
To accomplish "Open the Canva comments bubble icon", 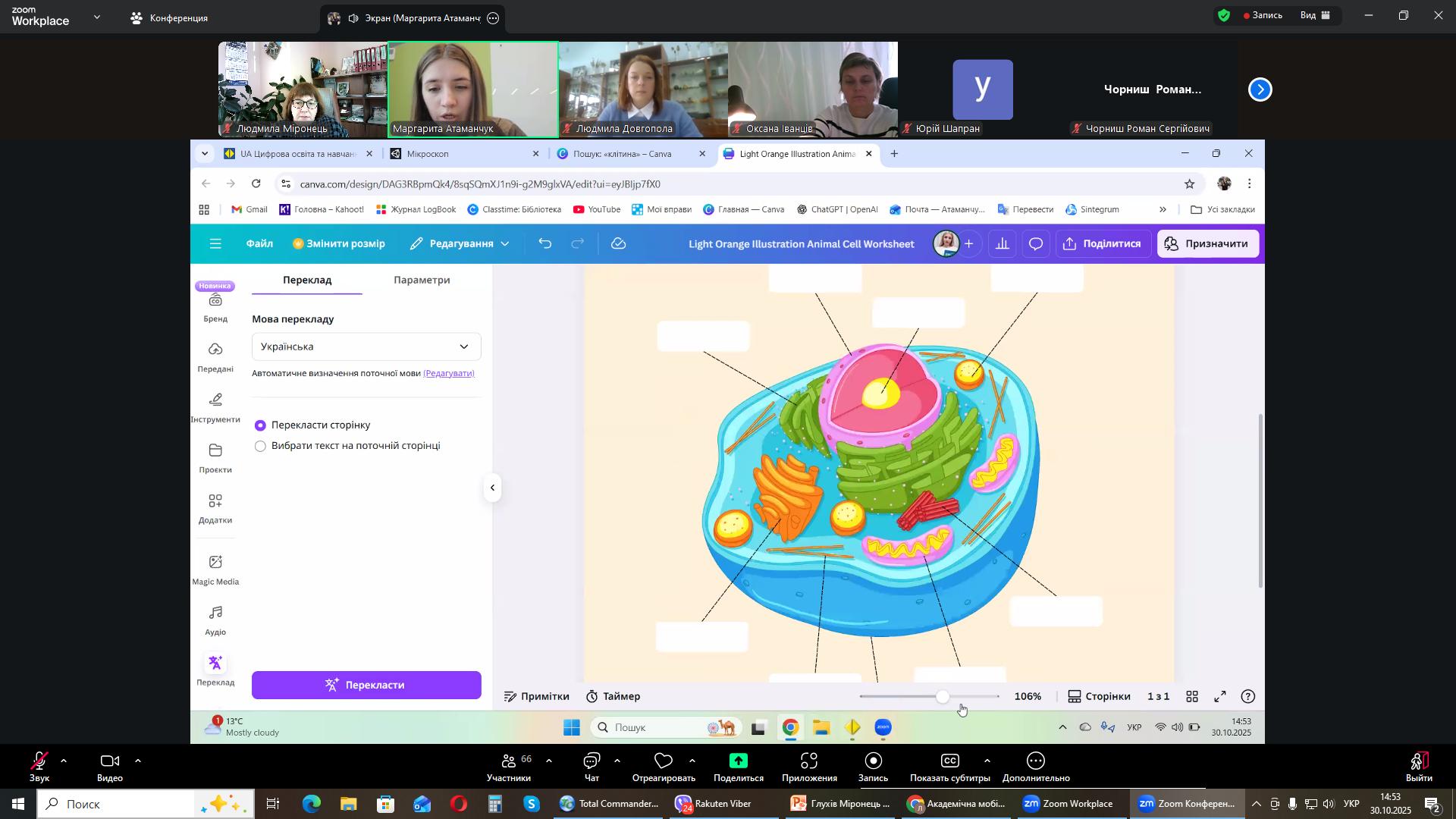I will [1036, 244].
